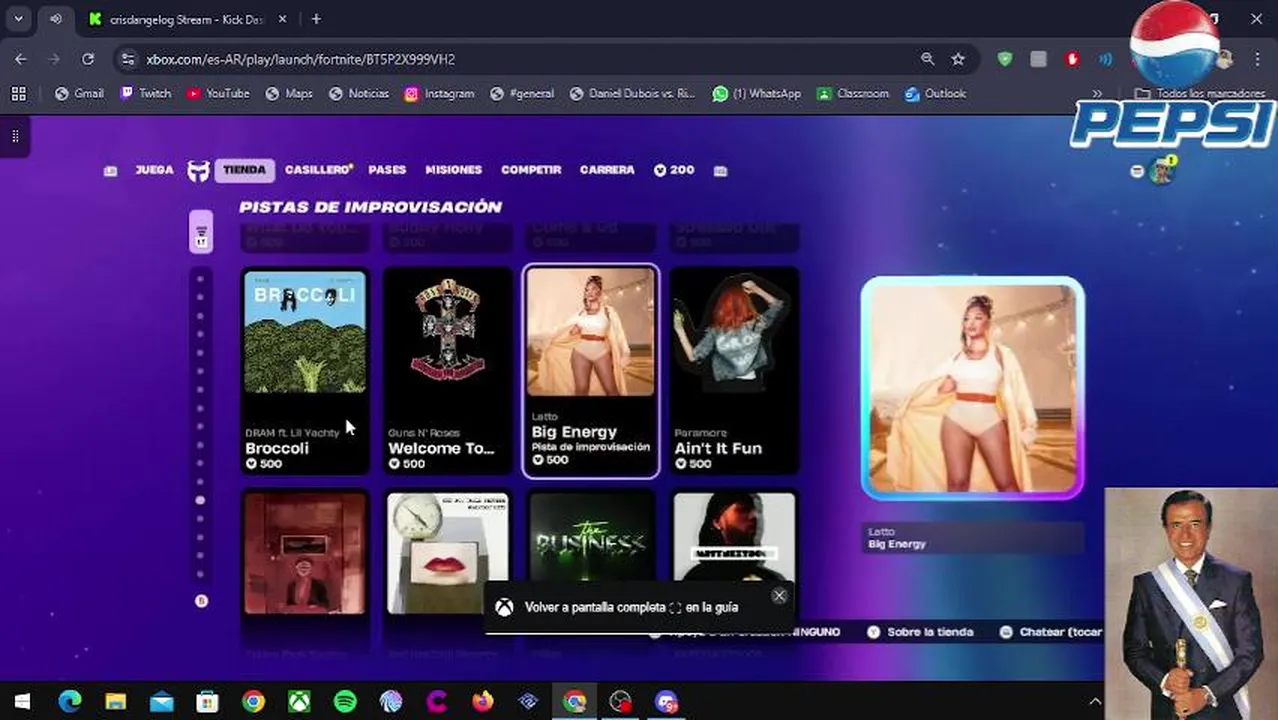The width and height of the screenshot is (1278, 720).
Task: Open the CASILLERO tab
Action: point(318,170)
